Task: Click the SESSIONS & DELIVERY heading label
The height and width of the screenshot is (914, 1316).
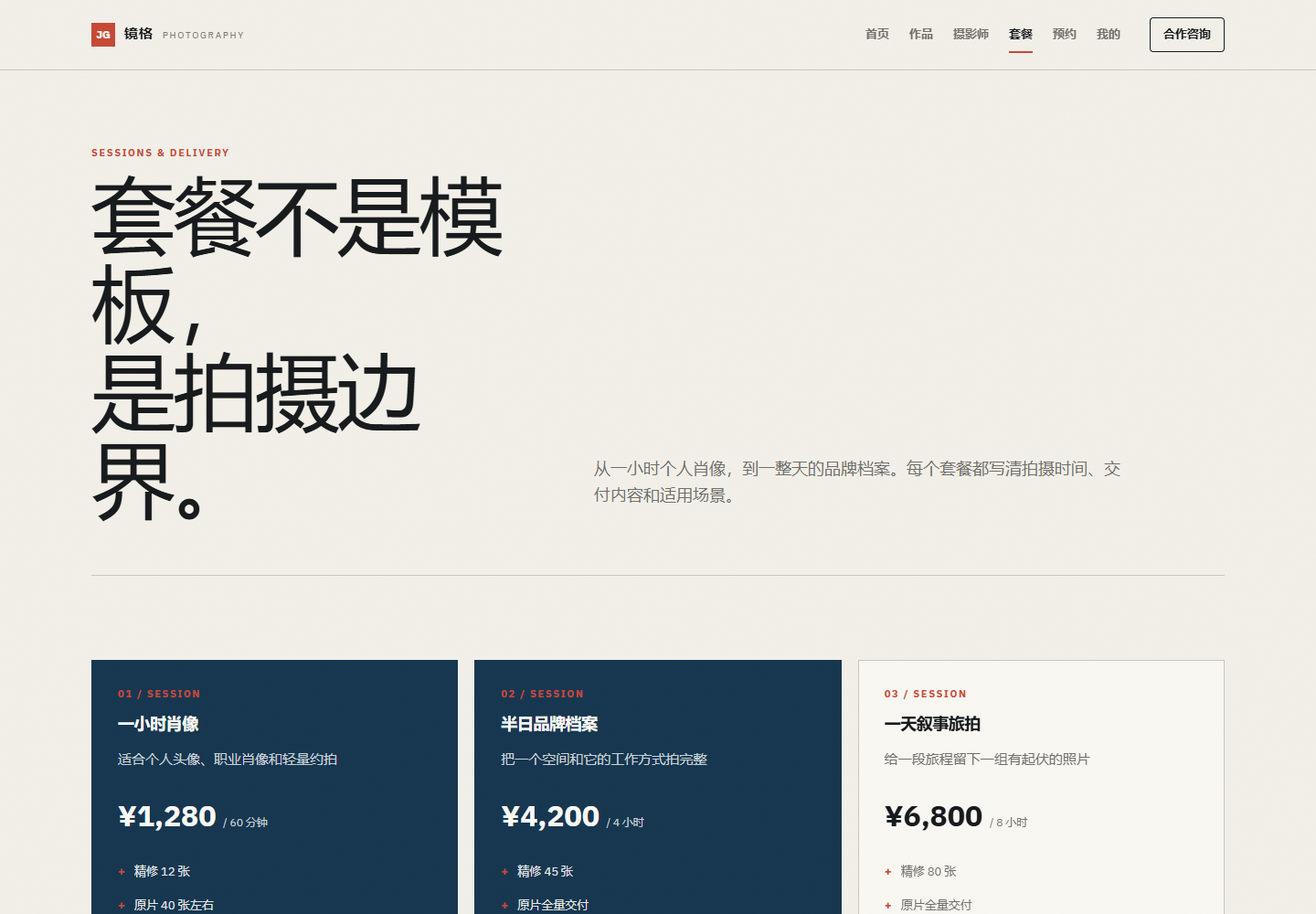Action: tap(160, 153)
